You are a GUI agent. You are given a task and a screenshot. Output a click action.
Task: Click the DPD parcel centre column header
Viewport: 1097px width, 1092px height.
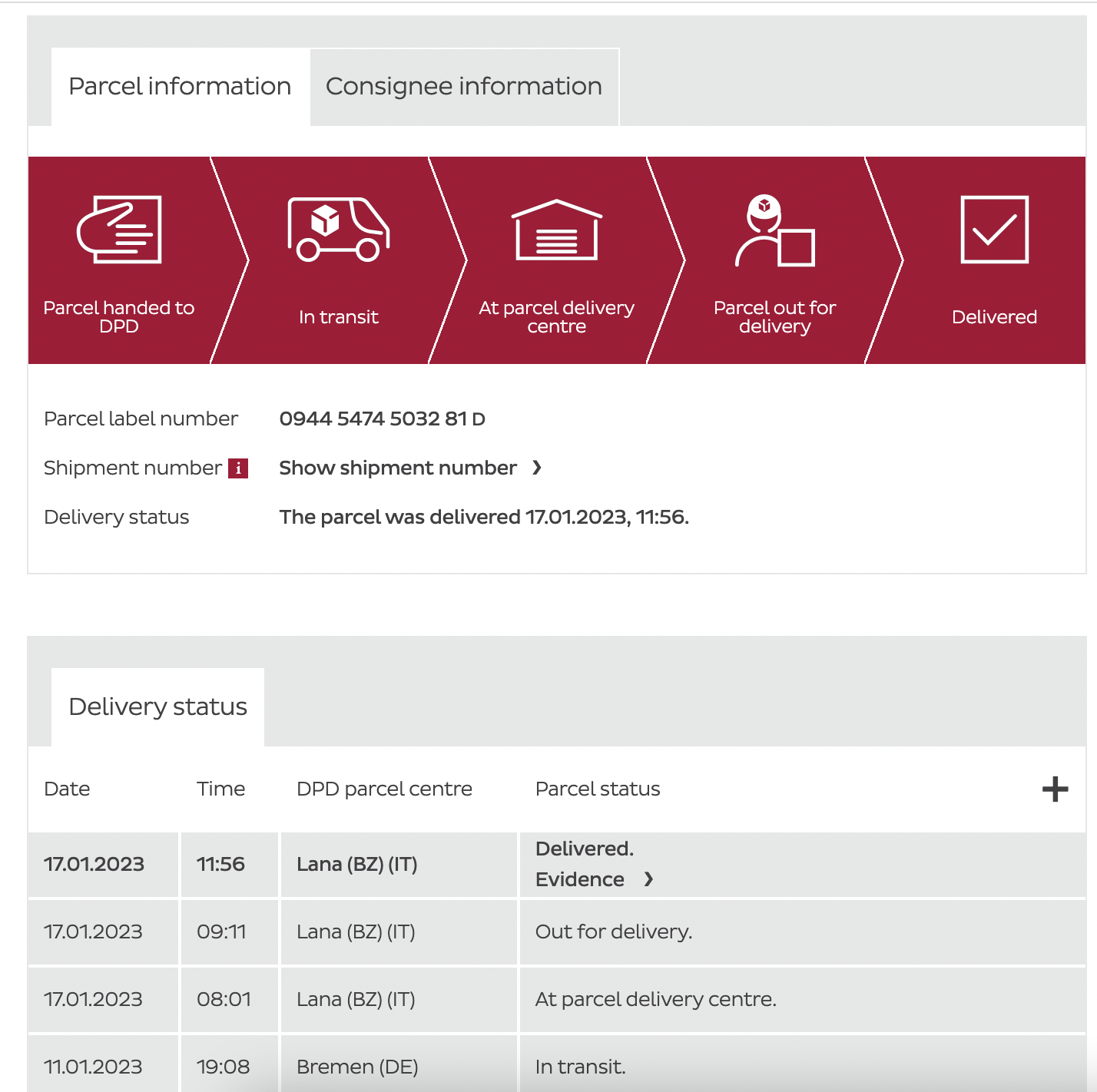pyautogui.click(x=384, y=789)
